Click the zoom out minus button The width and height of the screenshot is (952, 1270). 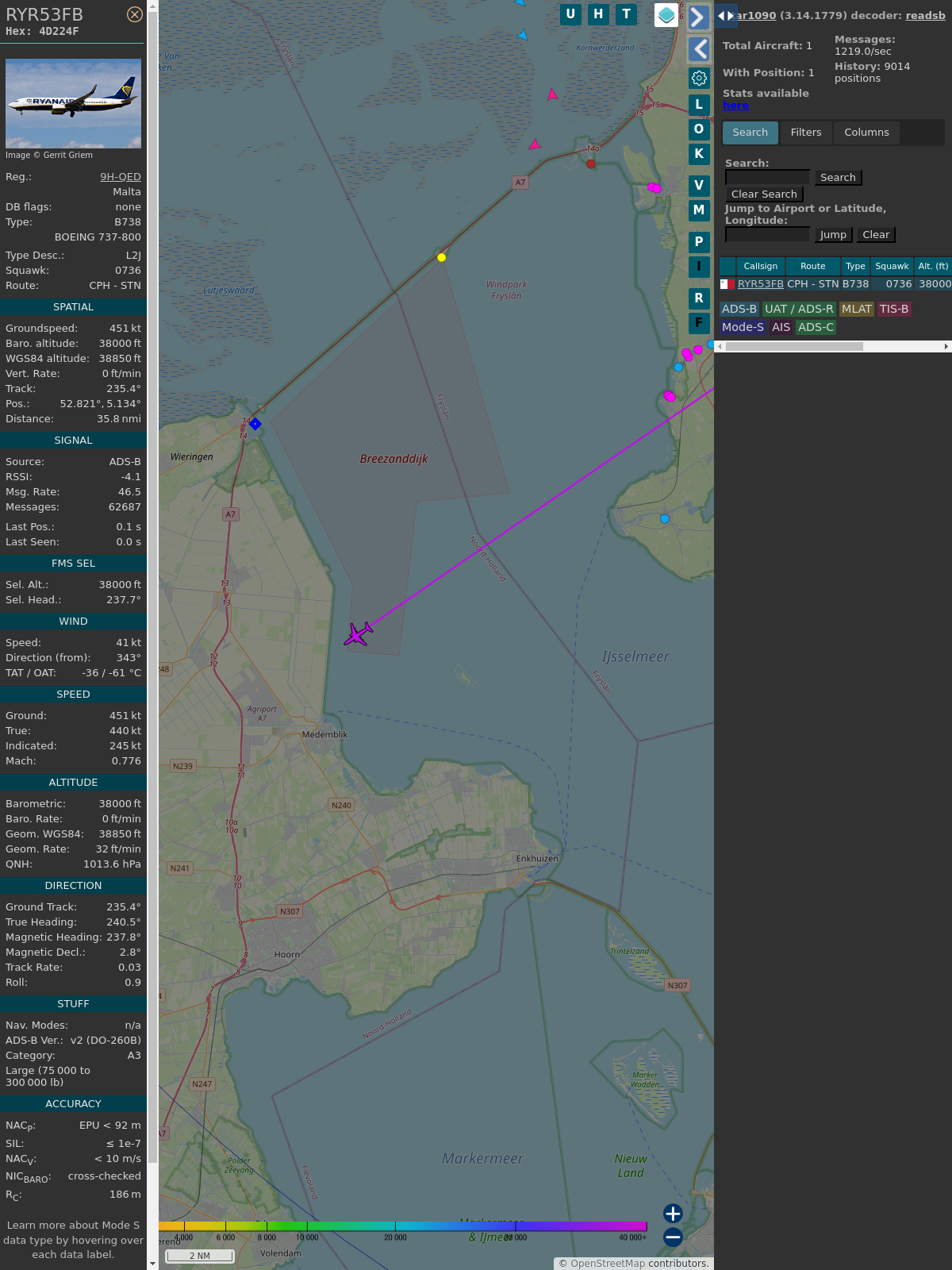pyautogui.click(x=673, y=1237)
